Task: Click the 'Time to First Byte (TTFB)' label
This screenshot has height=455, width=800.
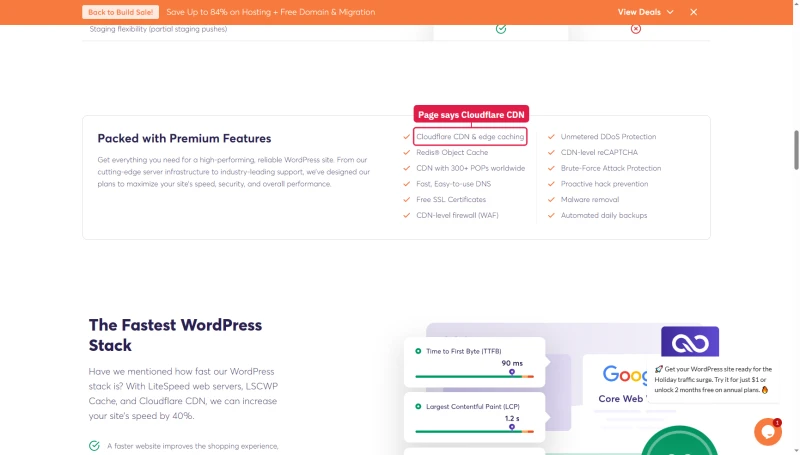Action: [464, 351]
